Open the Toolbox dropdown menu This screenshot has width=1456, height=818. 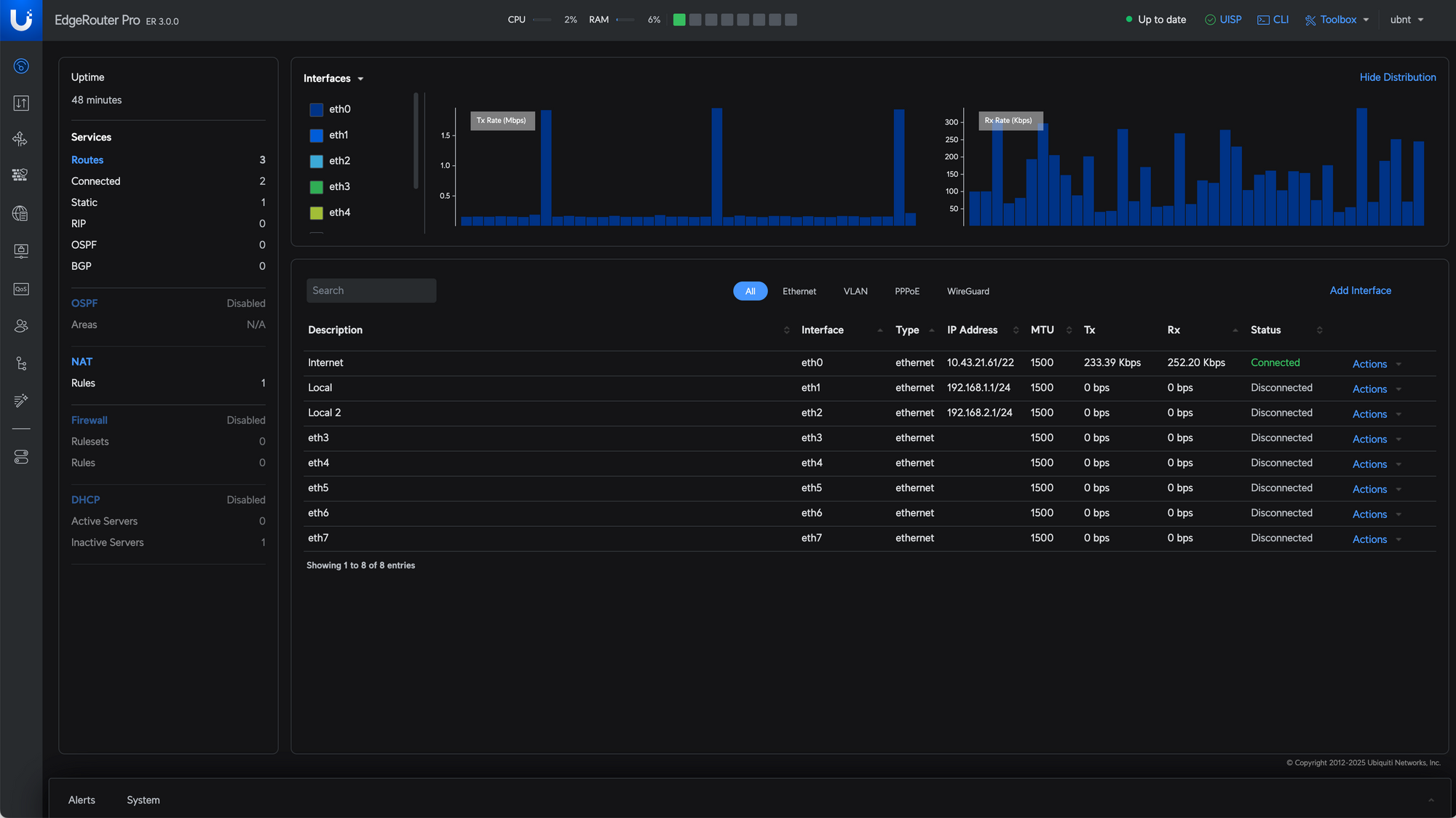click(x=1337, y=20)
